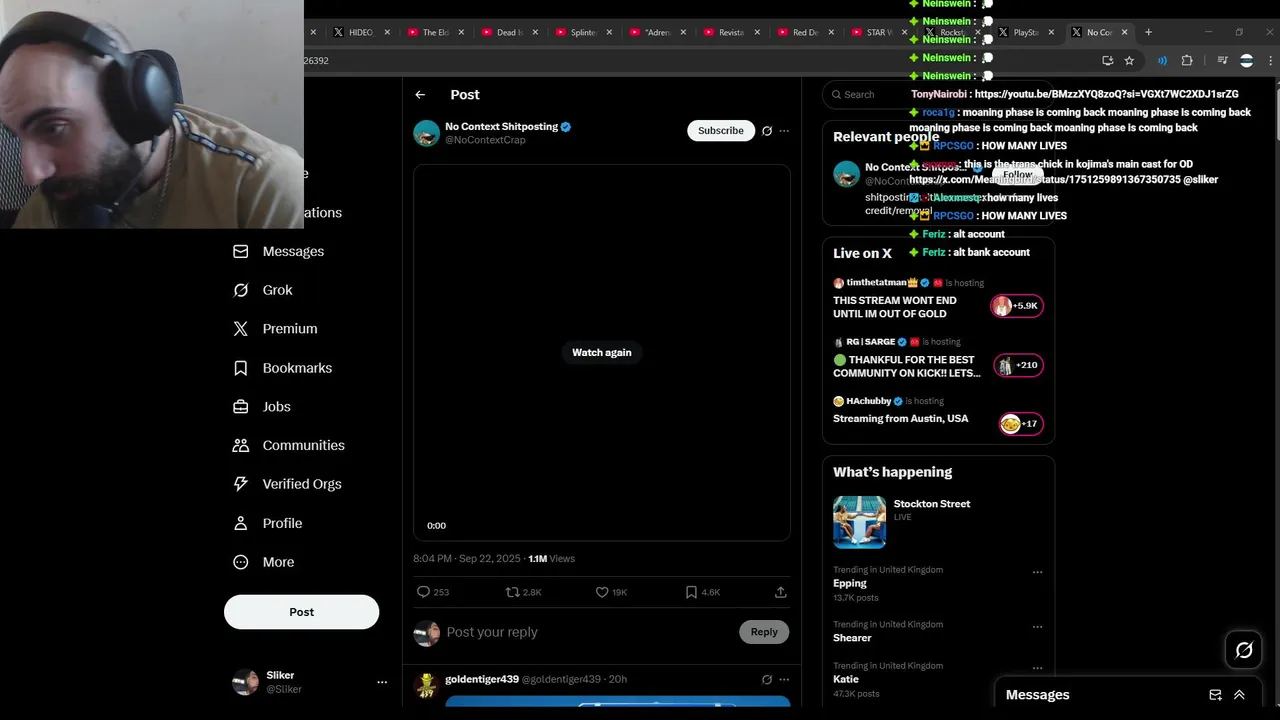Click the Jobs briefcase icon

pyautogui.click(x=240, y=407)
